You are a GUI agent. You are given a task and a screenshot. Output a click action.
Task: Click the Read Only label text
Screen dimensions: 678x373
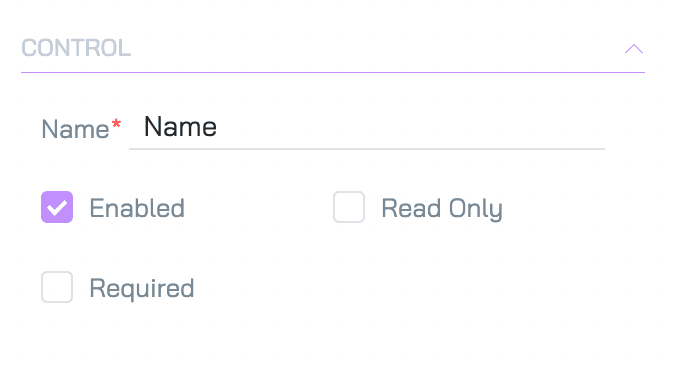point(442,209)
